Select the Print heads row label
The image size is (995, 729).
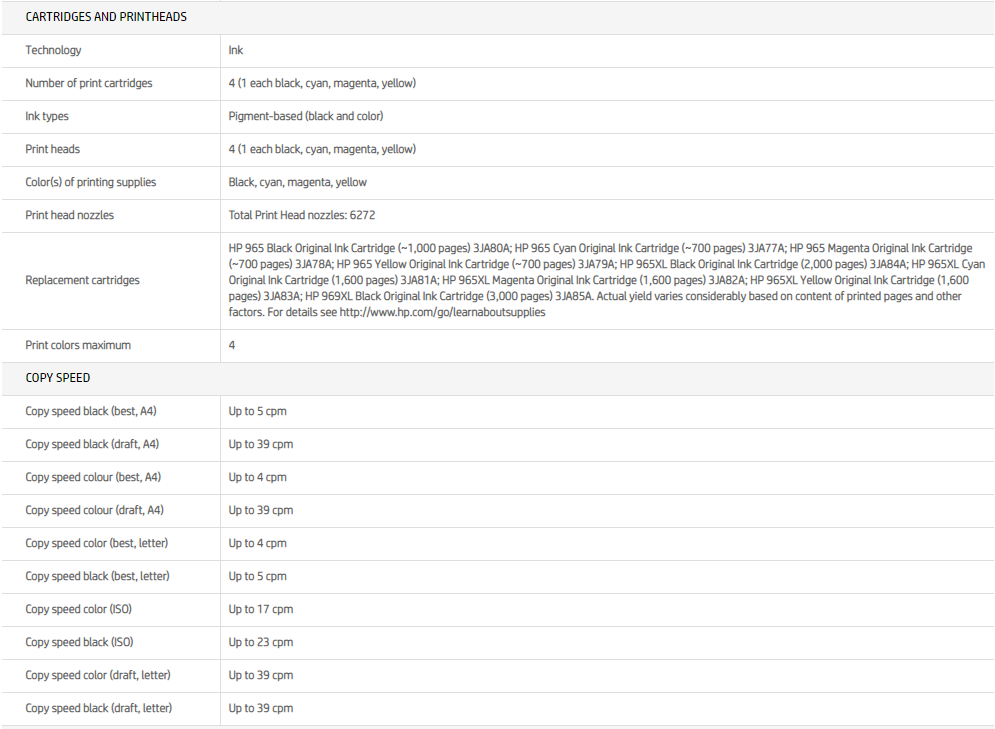tap(53, 149)
